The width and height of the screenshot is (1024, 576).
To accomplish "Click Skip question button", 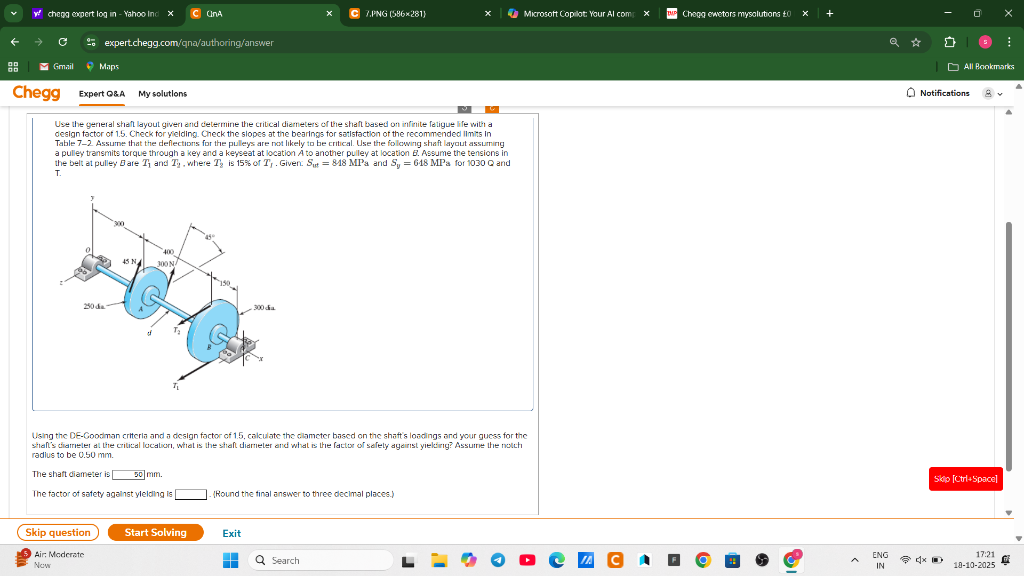I will [x=58, y=532].
